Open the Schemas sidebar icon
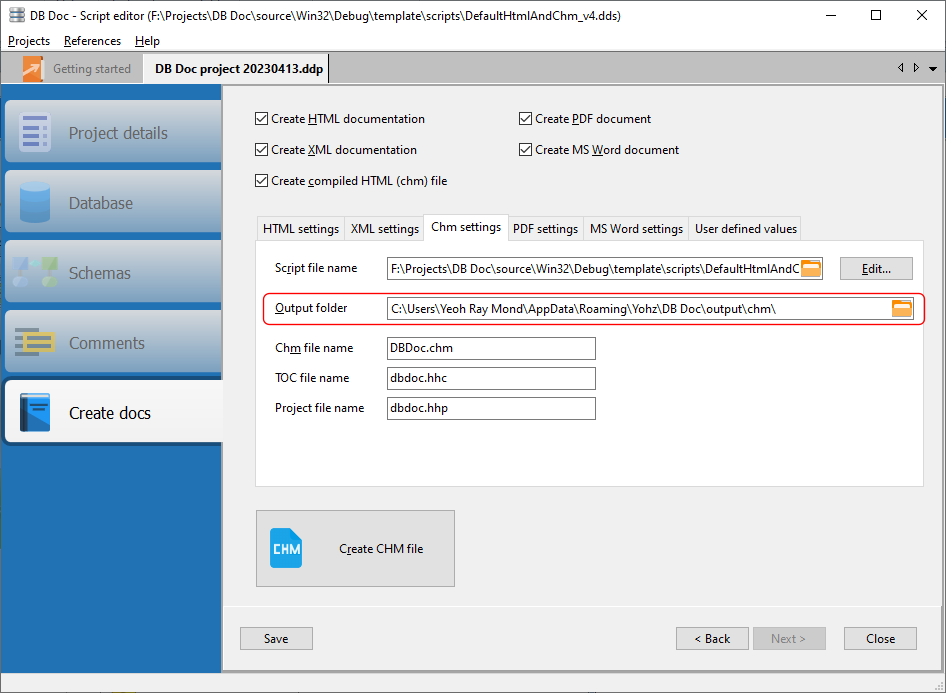 (35, 273)
